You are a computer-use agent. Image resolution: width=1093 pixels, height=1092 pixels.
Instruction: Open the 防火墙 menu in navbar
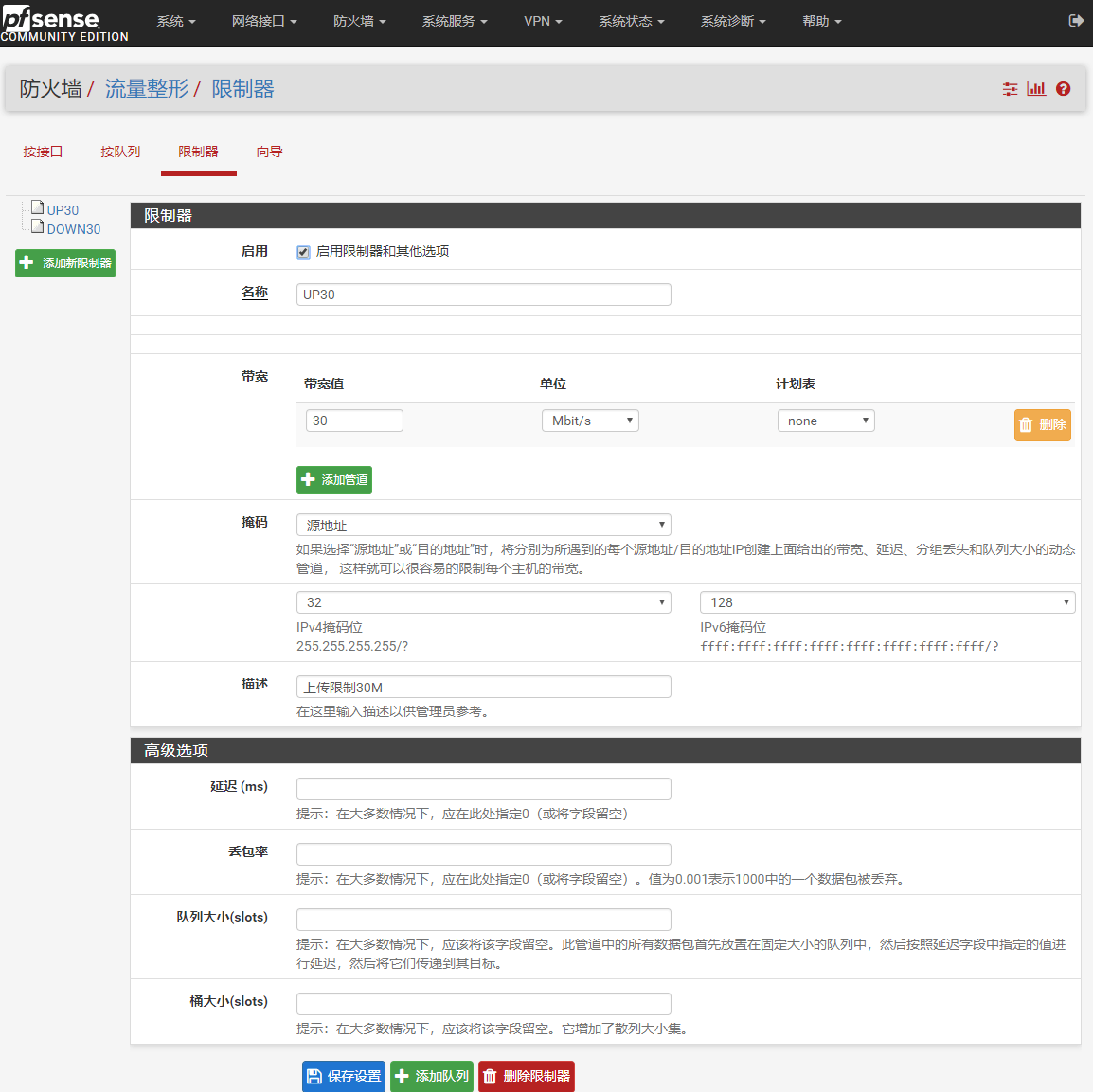coord(359,21)
